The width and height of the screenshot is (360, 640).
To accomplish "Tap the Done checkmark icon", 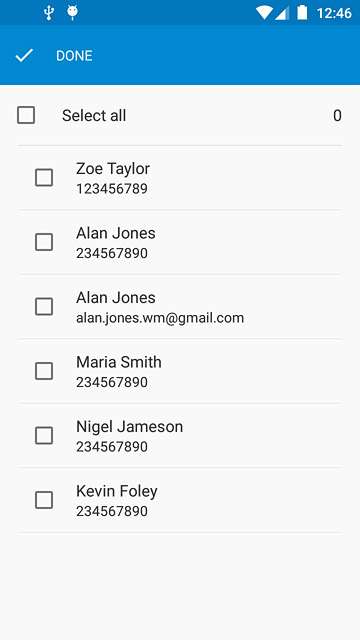I will (24, 56).
